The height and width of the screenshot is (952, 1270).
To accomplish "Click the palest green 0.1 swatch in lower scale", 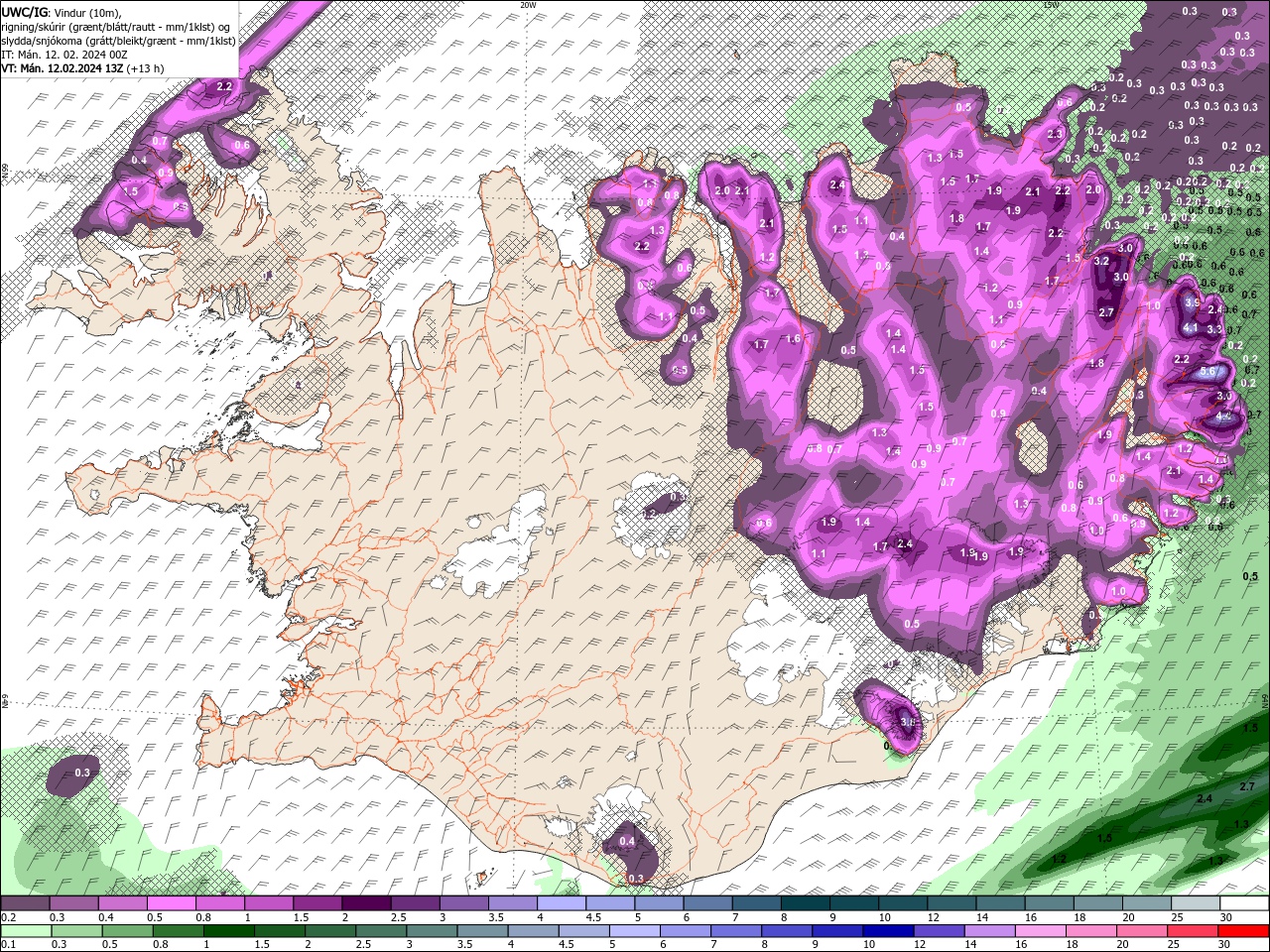I will point(26,931).
